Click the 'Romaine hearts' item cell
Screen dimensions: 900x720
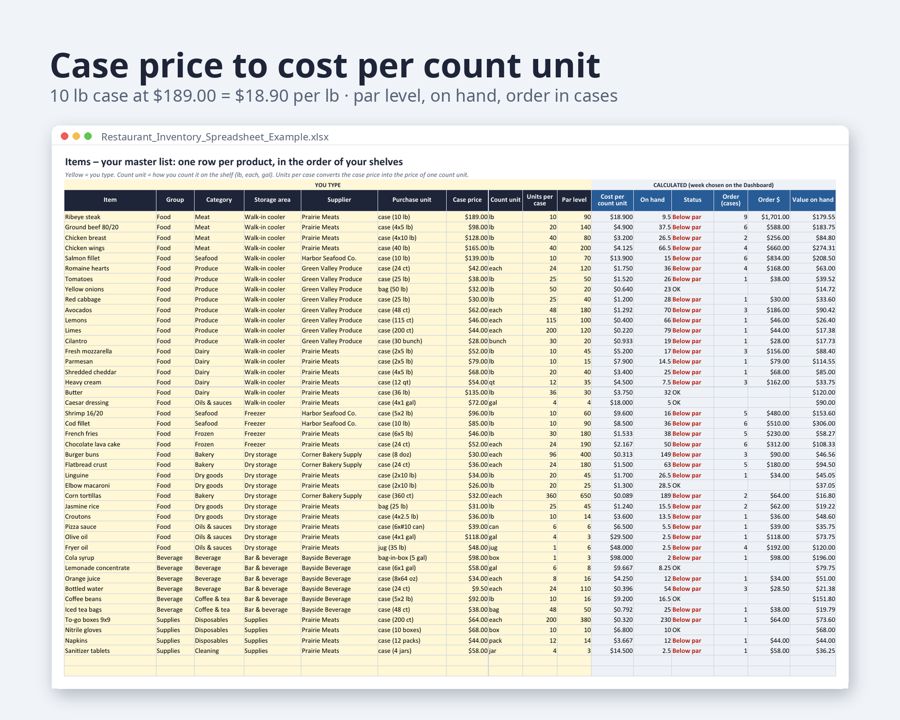coord(110,269)
